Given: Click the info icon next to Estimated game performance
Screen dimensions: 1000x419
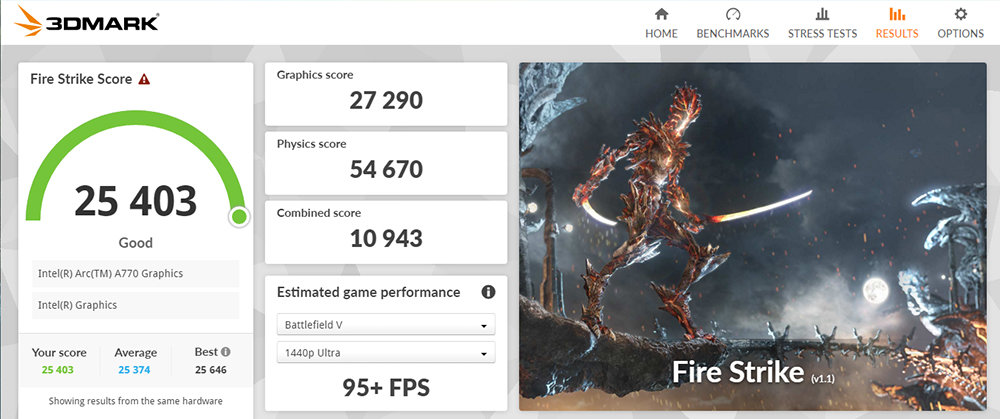Looking at the screenshot, I should point(489,292).
